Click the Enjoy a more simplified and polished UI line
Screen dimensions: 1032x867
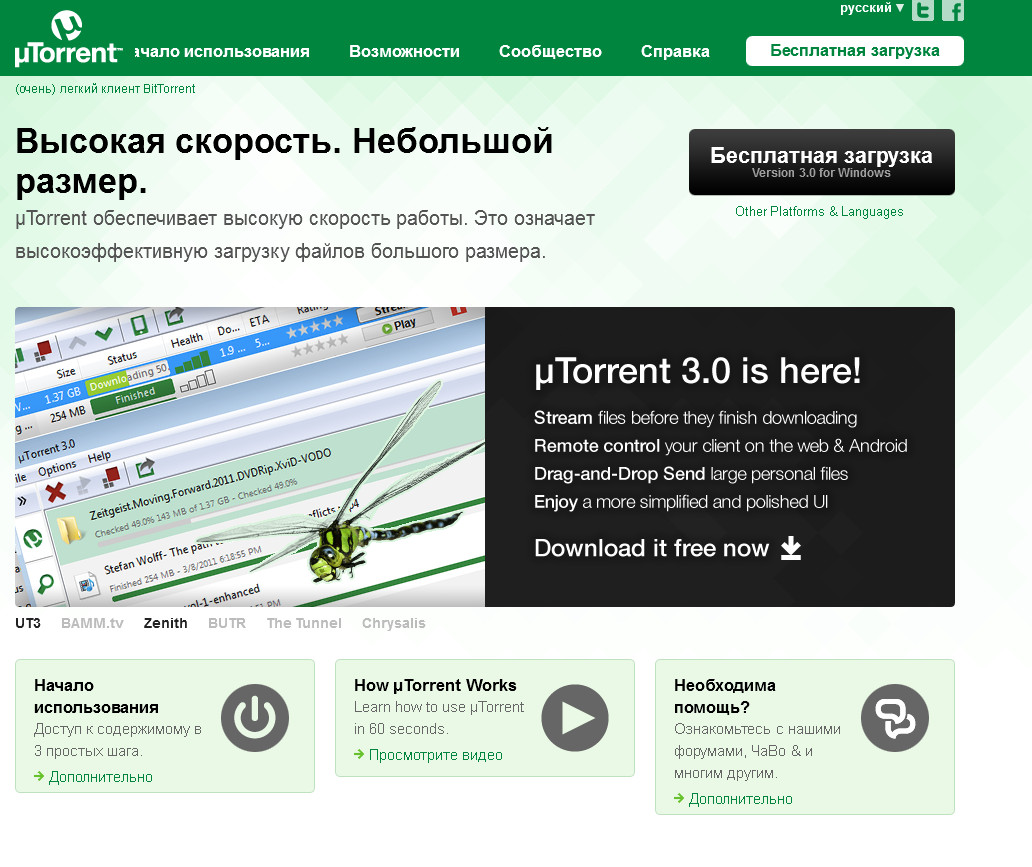pyautogui.click(x=681, y=502)
